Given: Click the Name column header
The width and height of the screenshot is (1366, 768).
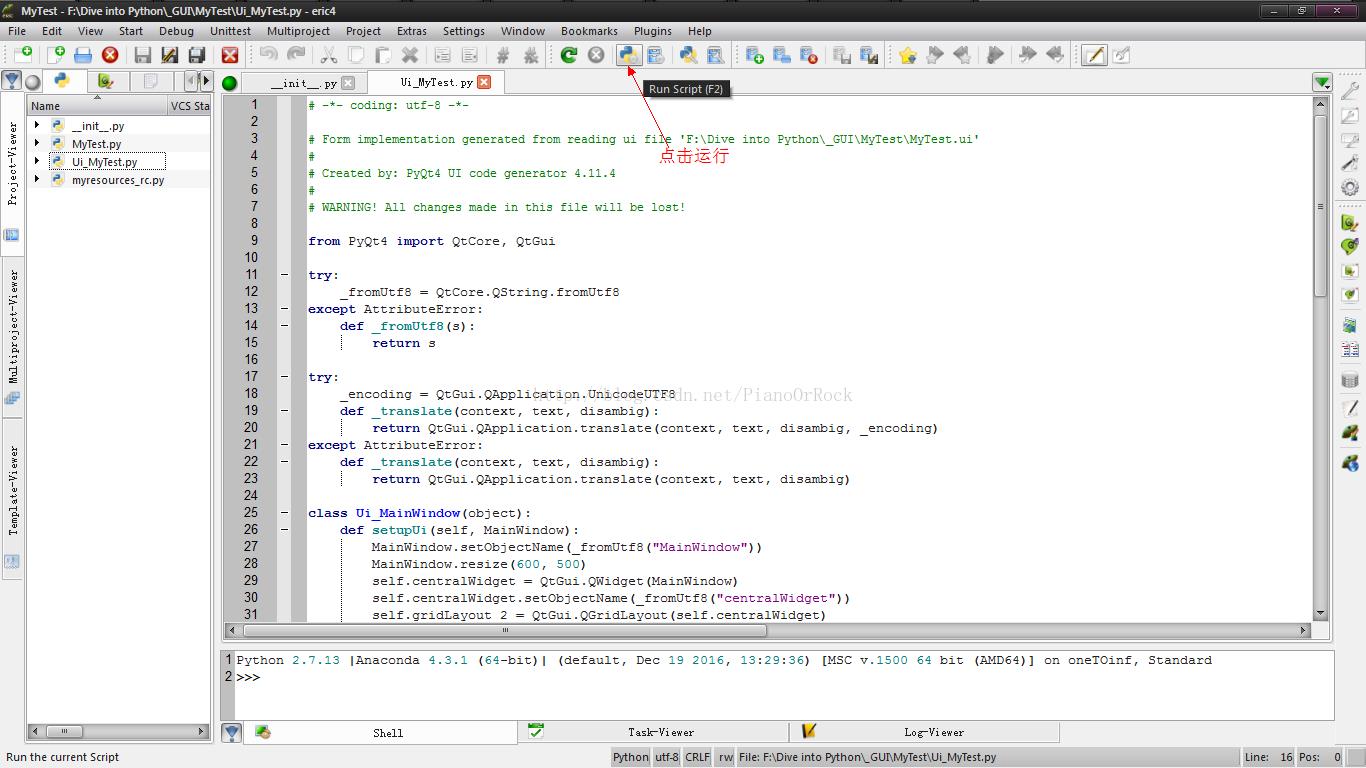Looking at the screenshot, I should [97, 105].
